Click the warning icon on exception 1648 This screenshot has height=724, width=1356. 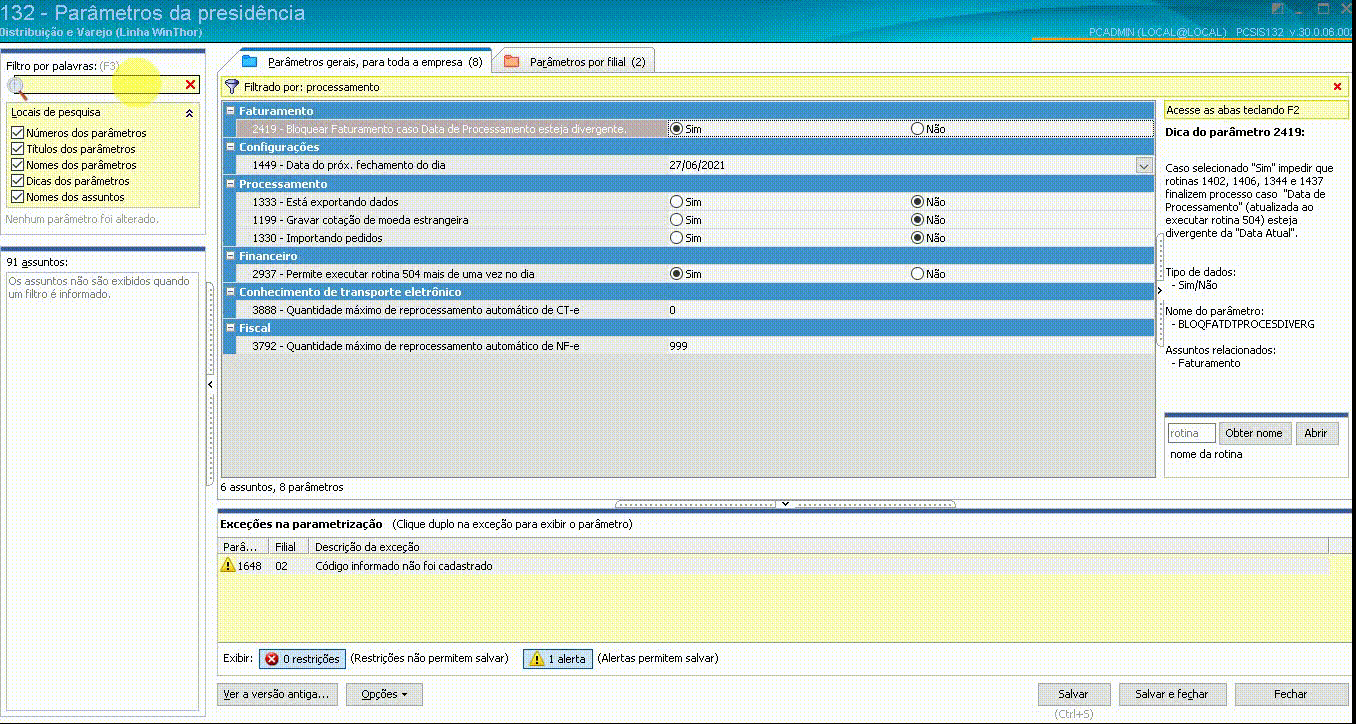coord(228,566)
